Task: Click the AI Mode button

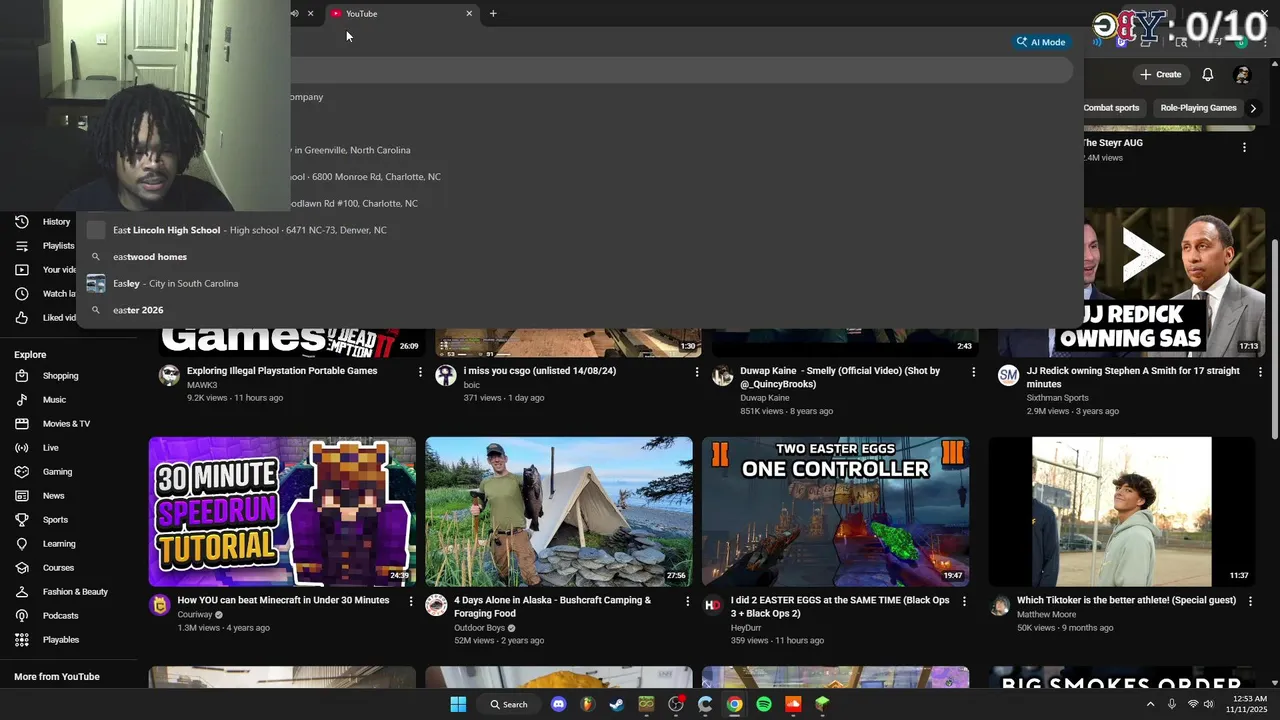Action: [1041, 42]
